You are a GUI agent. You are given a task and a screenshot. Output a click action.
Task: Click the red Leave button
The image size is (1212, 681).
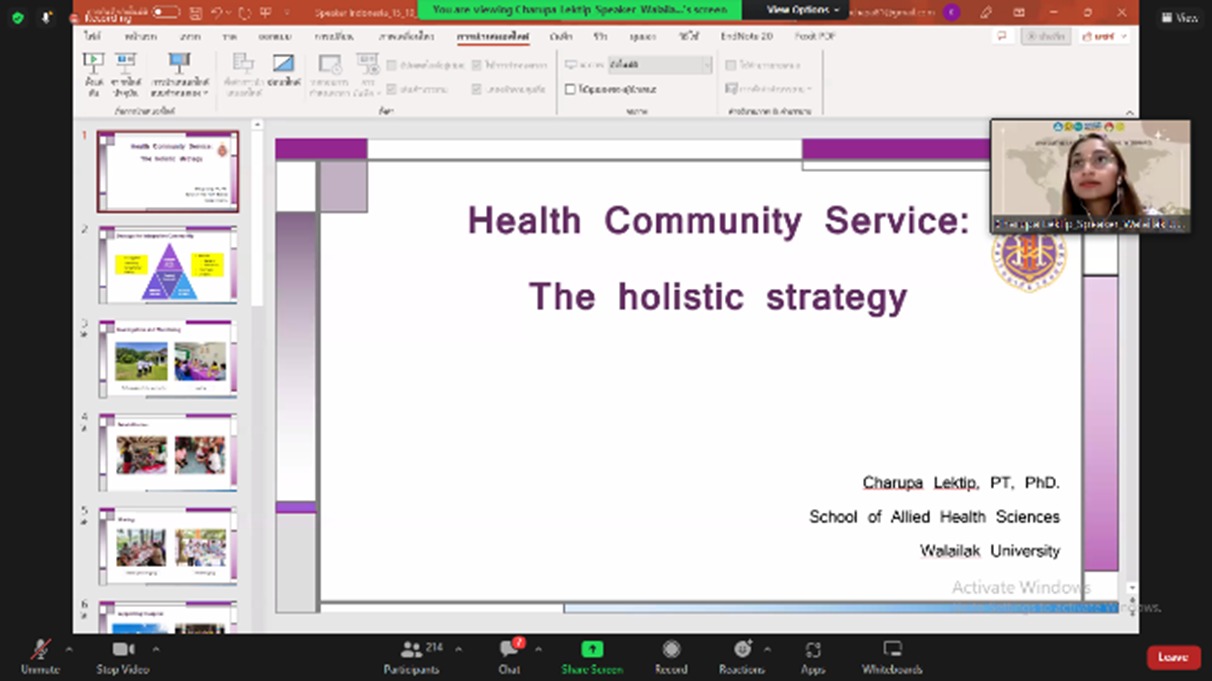pos(1173,657)
